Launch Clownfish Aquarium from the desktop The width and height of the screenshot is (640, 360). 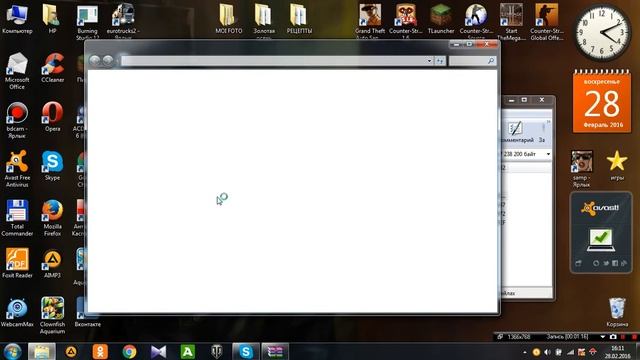pos(52,315)
